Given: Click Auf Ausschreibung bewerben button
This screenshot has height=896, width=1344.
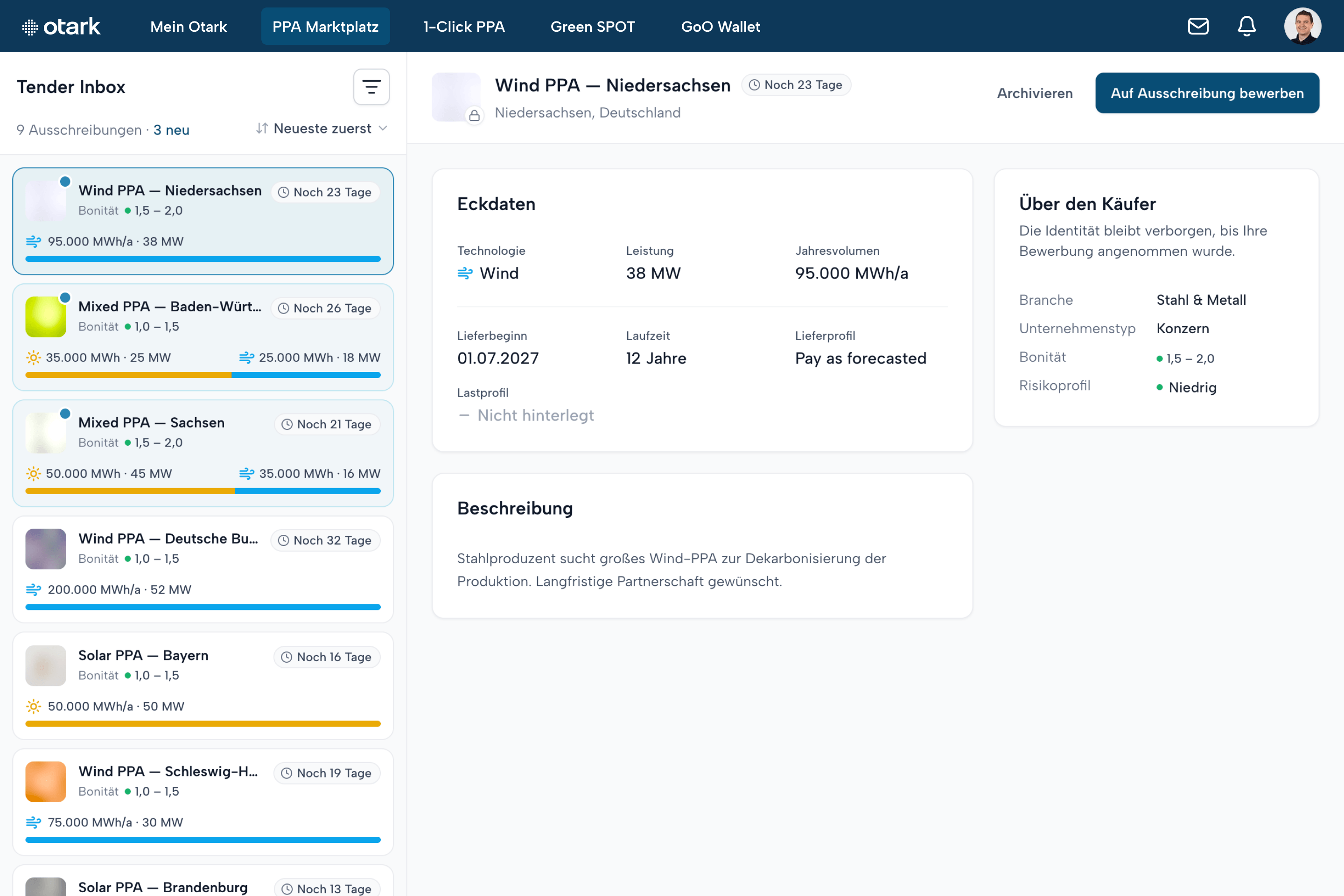Looking at the screenshot, I should click(x=1207, y=93).
